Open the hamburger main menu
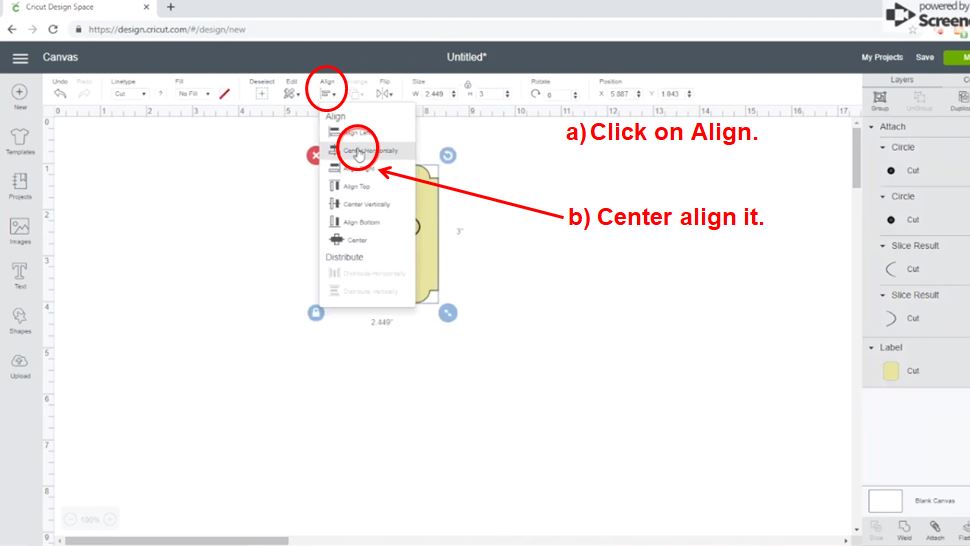This screenshot has width=970, height=546. pos(20,58)
